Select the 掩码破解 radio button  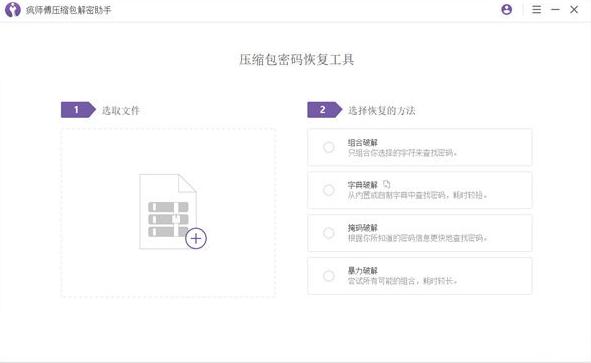click(329, 233)
